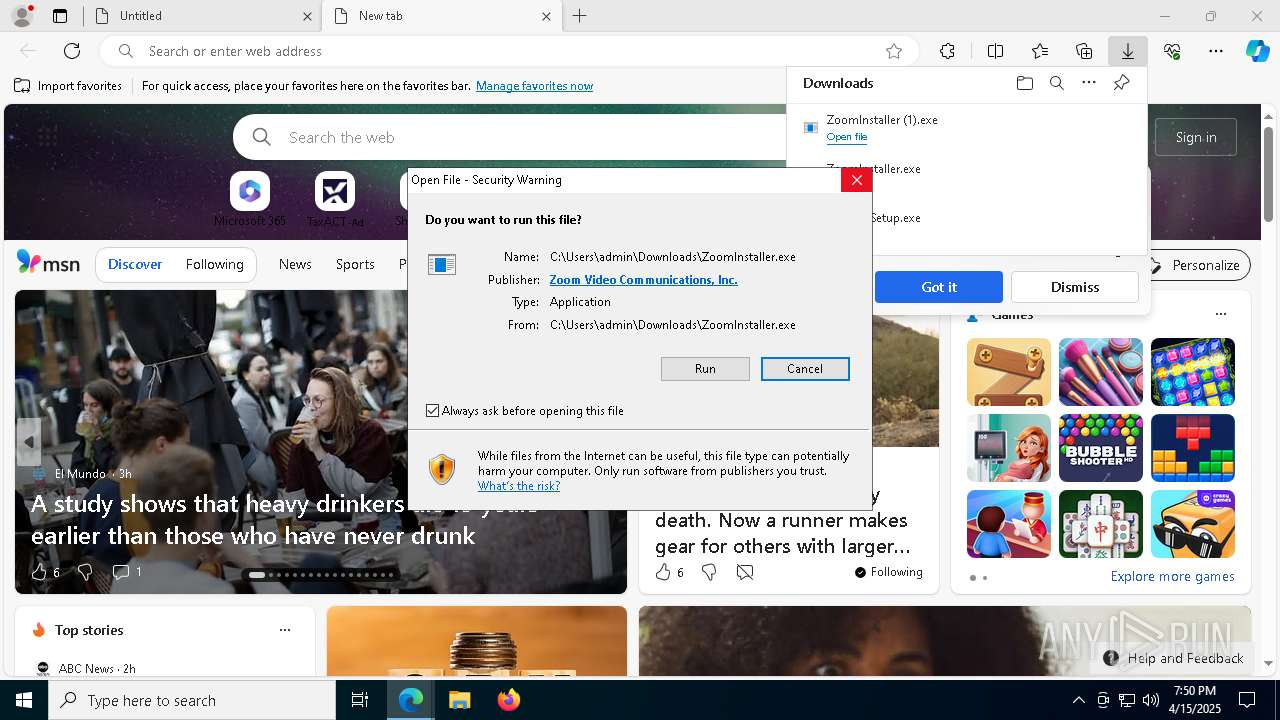Viewport: 1280px width, 720px height.
Task: Open 'What's the risk?' link
Action: [518, 486]
